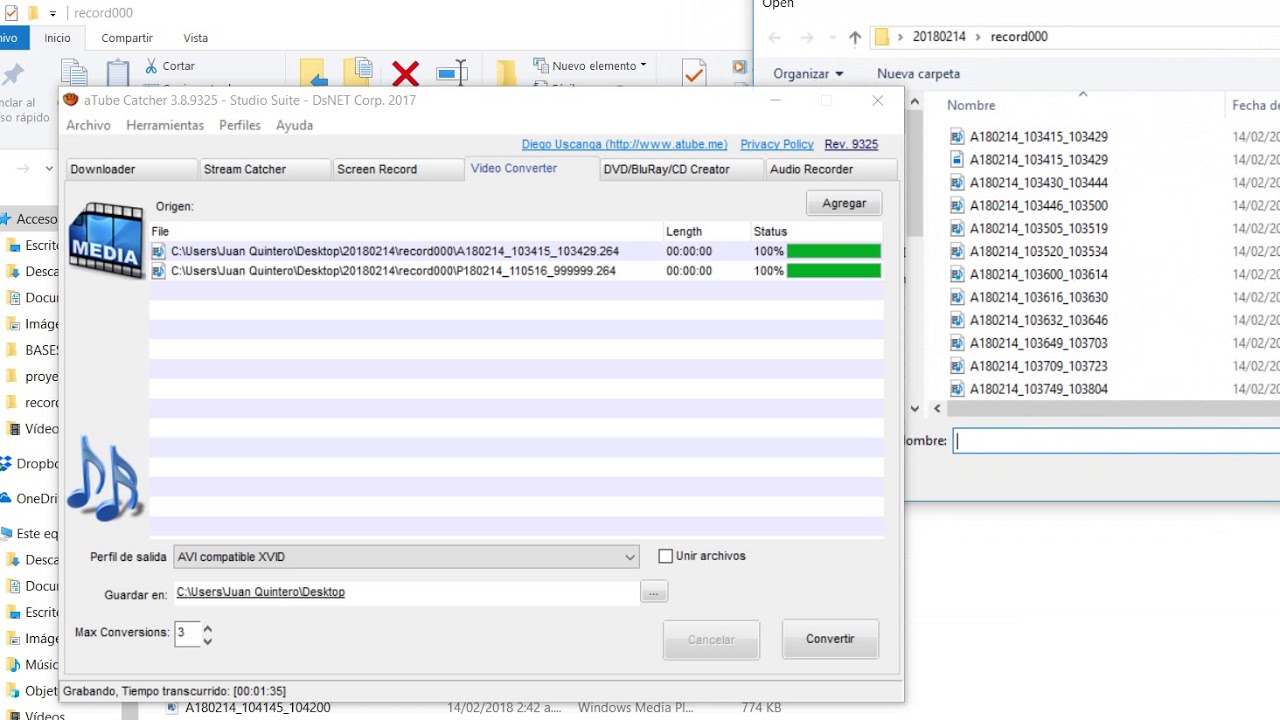This screenshot has width=1280, height=720.
Task: Click the OneDrive cloud icon in sidebar
Action: (5, 499)
